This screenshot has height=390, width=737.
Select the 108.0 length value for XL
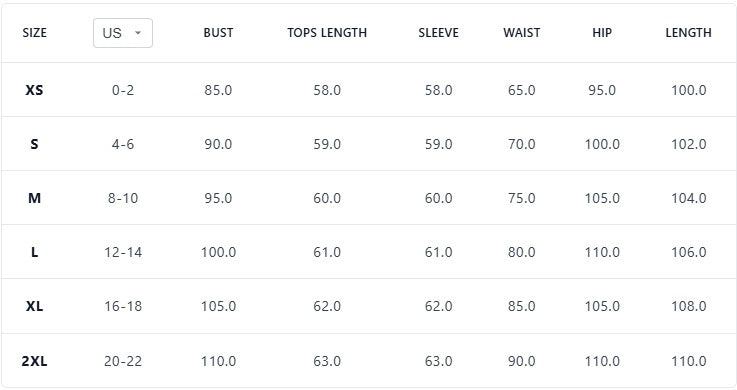click(x=689, y=306)
